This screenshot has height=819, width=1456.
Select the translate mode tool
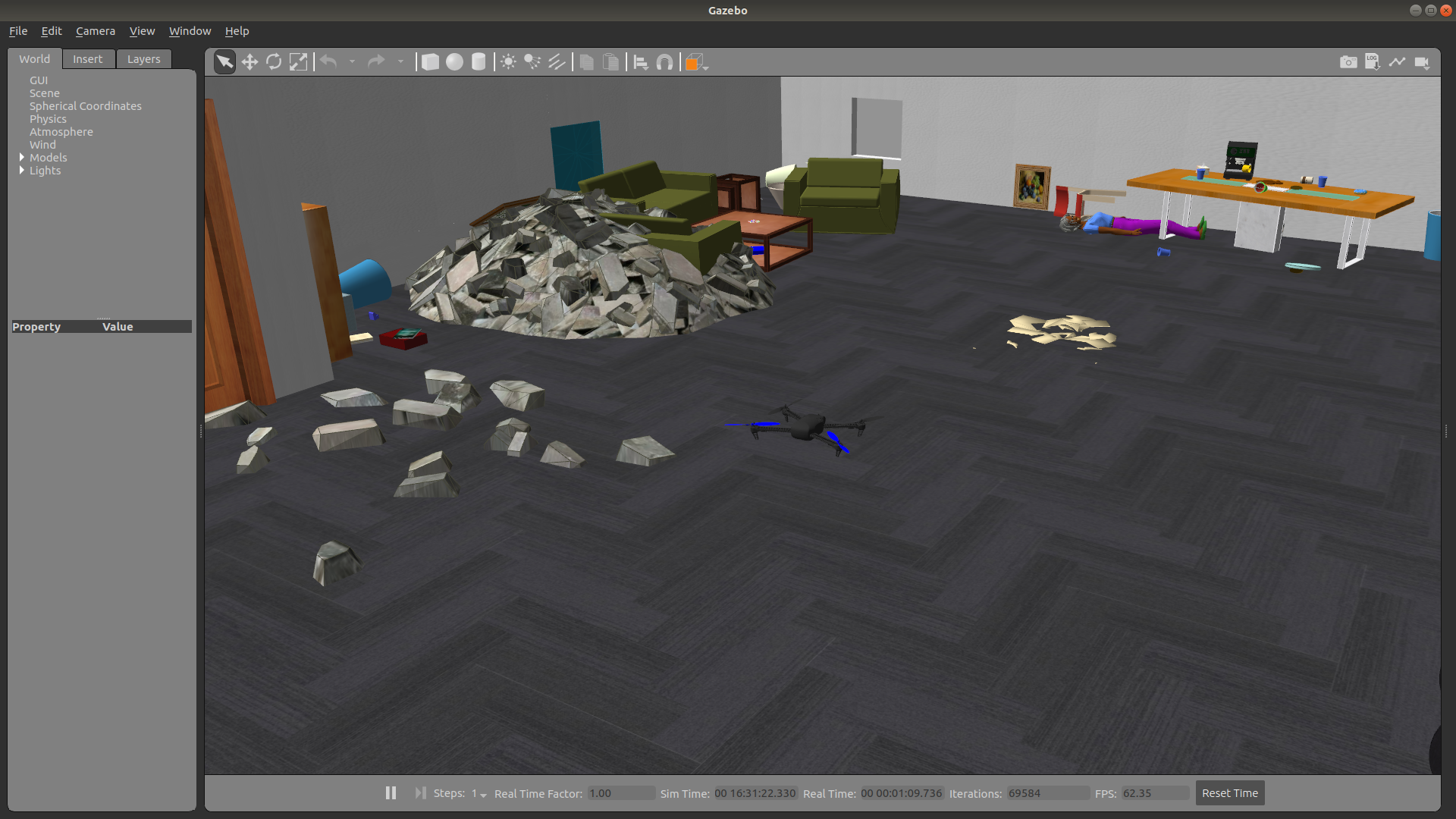pos(249,62)
